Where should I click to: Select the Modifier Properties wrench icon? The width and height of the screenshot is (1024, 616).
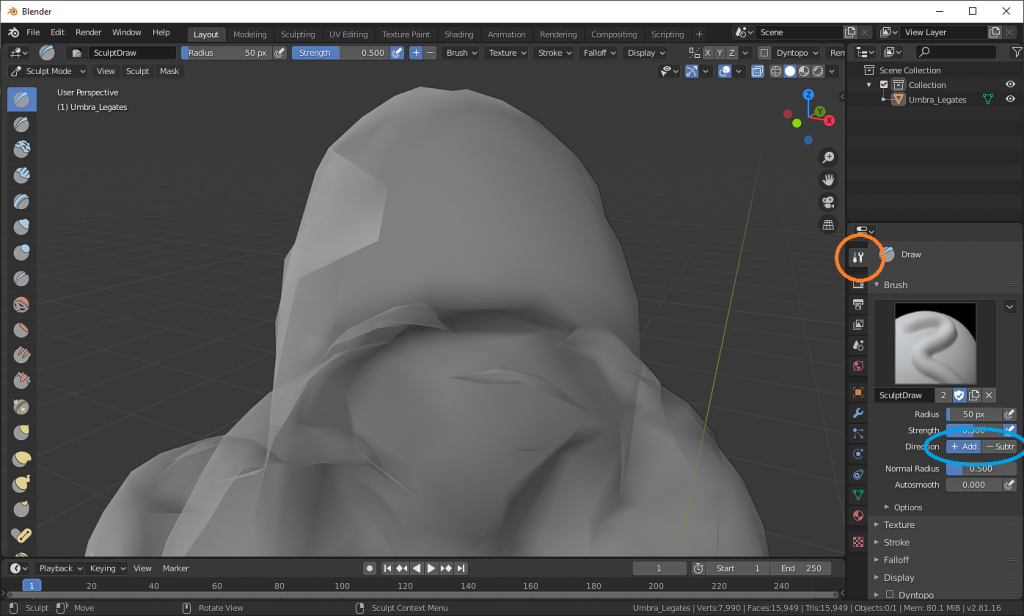click(858, 414)
